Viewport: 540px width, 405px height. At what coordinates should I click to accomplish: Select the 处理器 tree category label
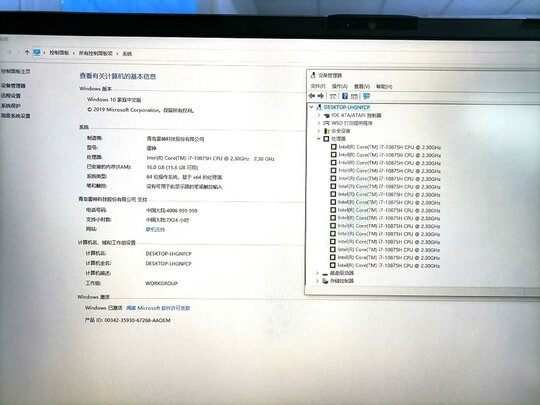[x=339, y=139]
